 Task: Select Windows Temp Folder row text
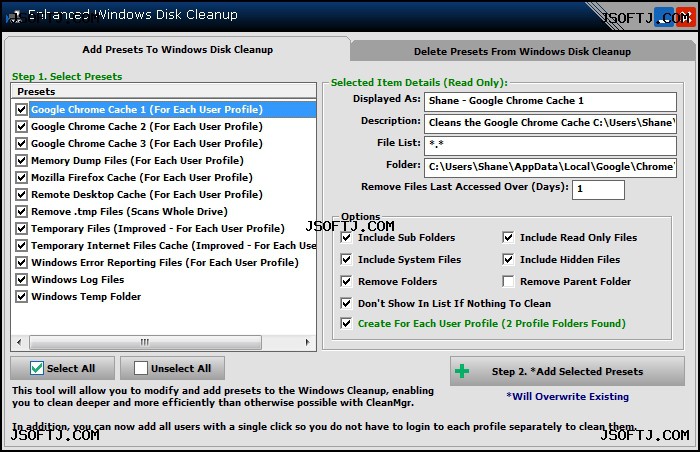point(86,296)
